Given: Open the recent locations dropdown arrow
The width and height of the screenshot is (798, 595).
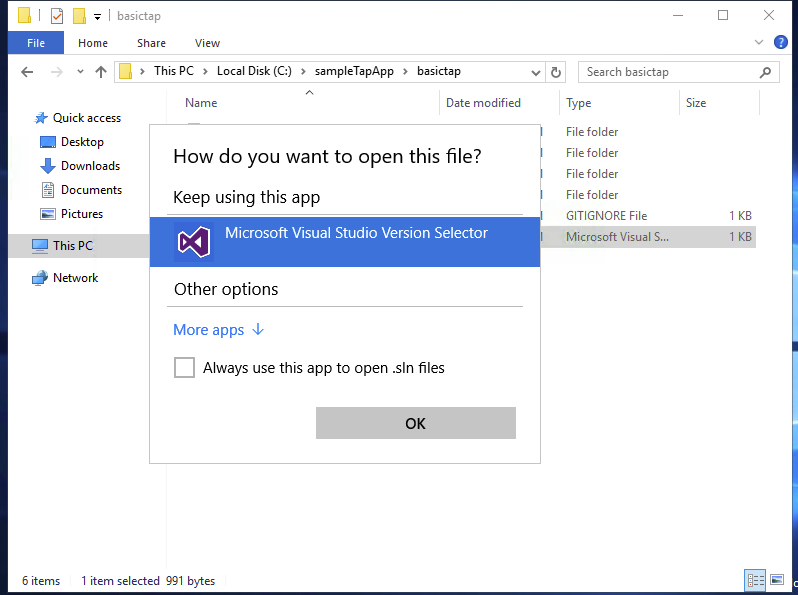Looking at the screenshot, I should pos(80,72).
